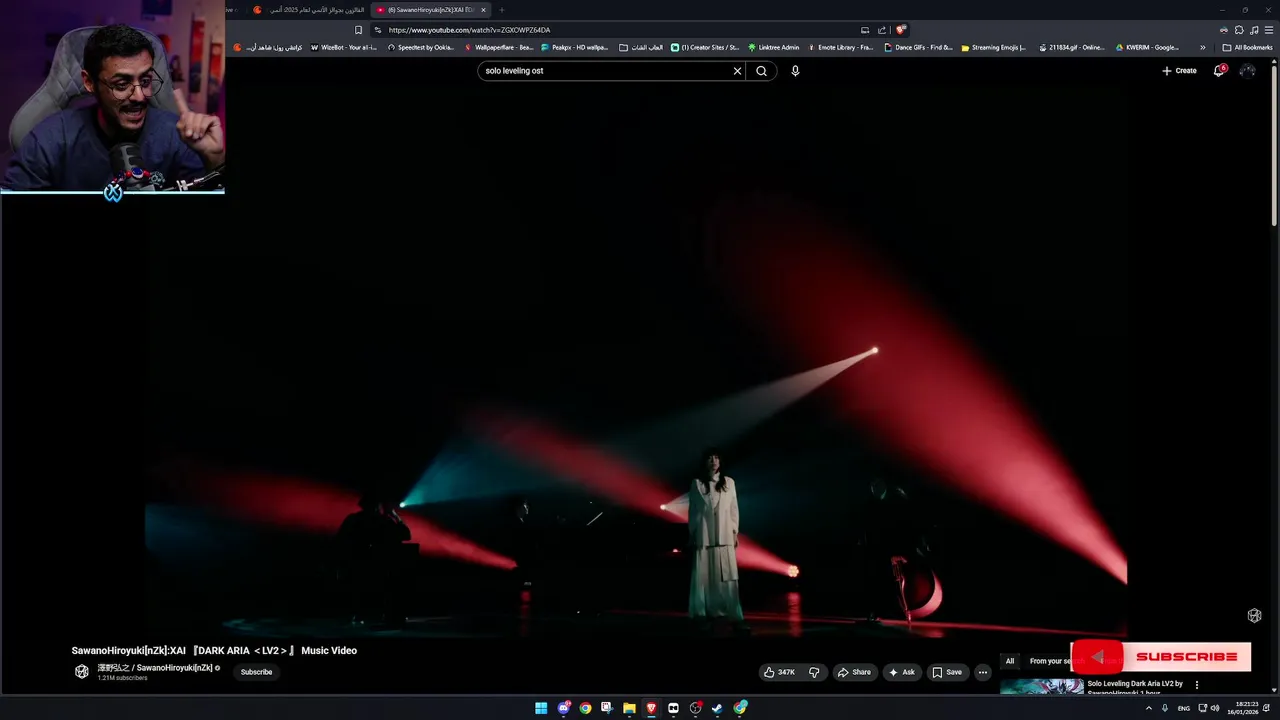This screenshot has width=1280, height=720.
Task: Subscribe to the SawanoHiroyuki[nZk] channel
Action: tap(256, 672)
